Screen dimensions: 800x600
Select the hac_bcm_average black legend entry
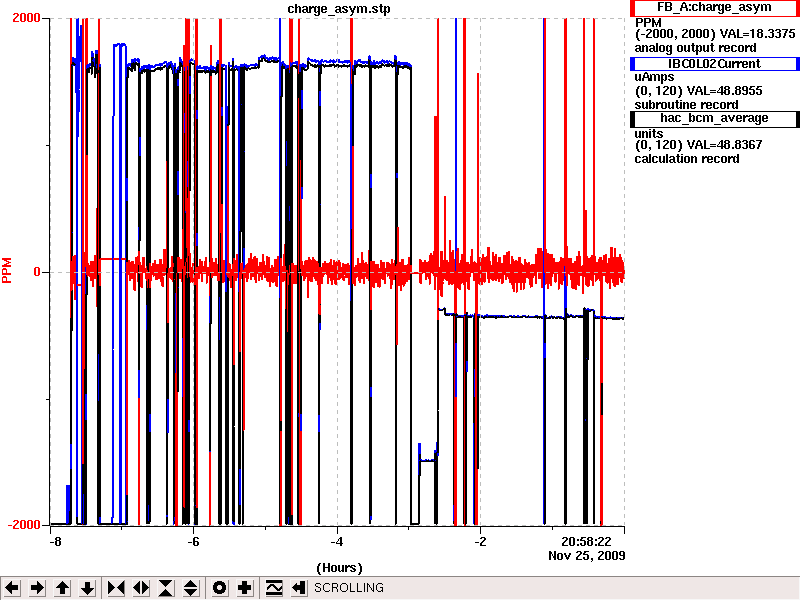714,118
